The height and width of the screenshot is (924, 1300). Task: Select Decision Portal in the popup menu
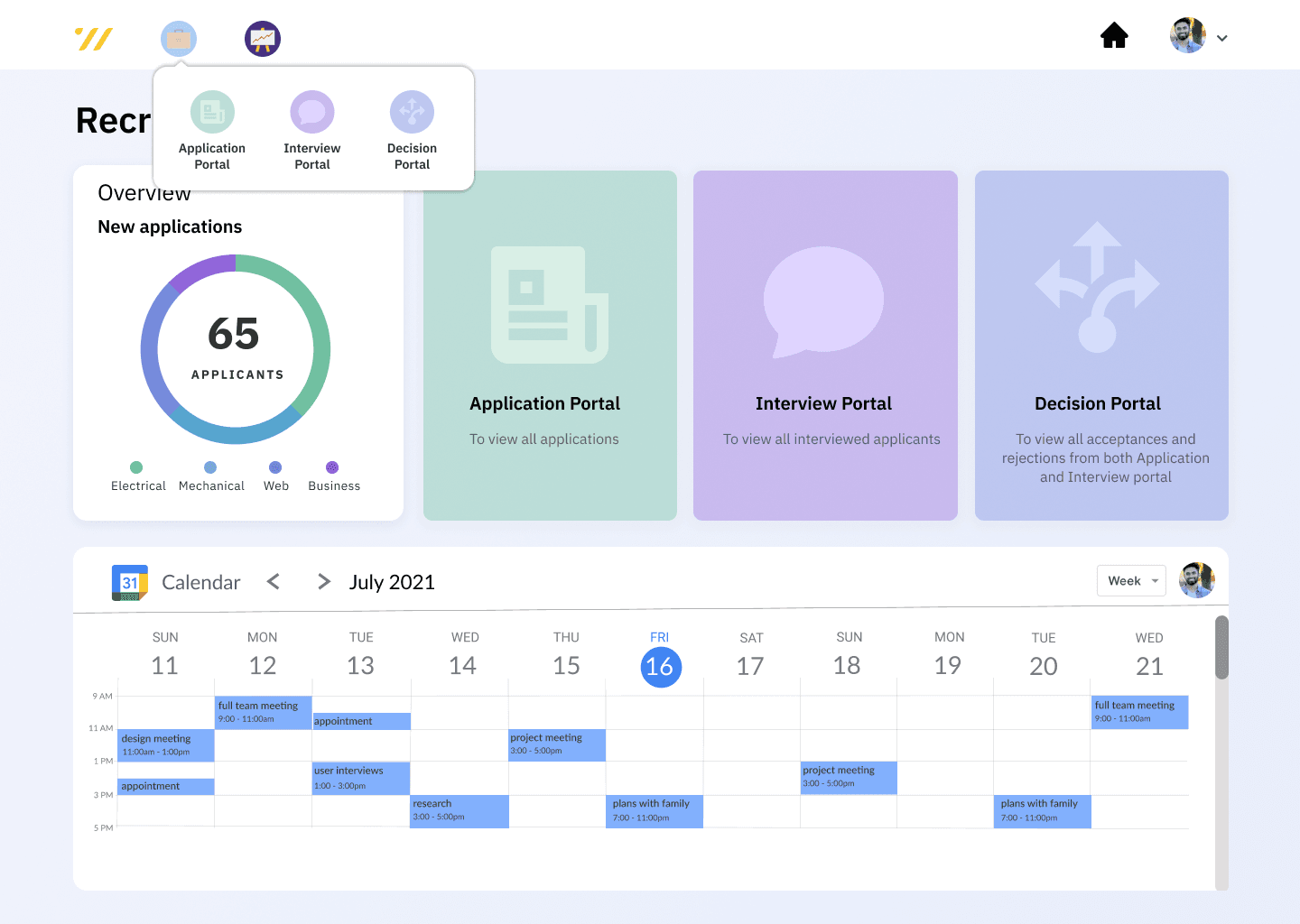click(413, 131)
